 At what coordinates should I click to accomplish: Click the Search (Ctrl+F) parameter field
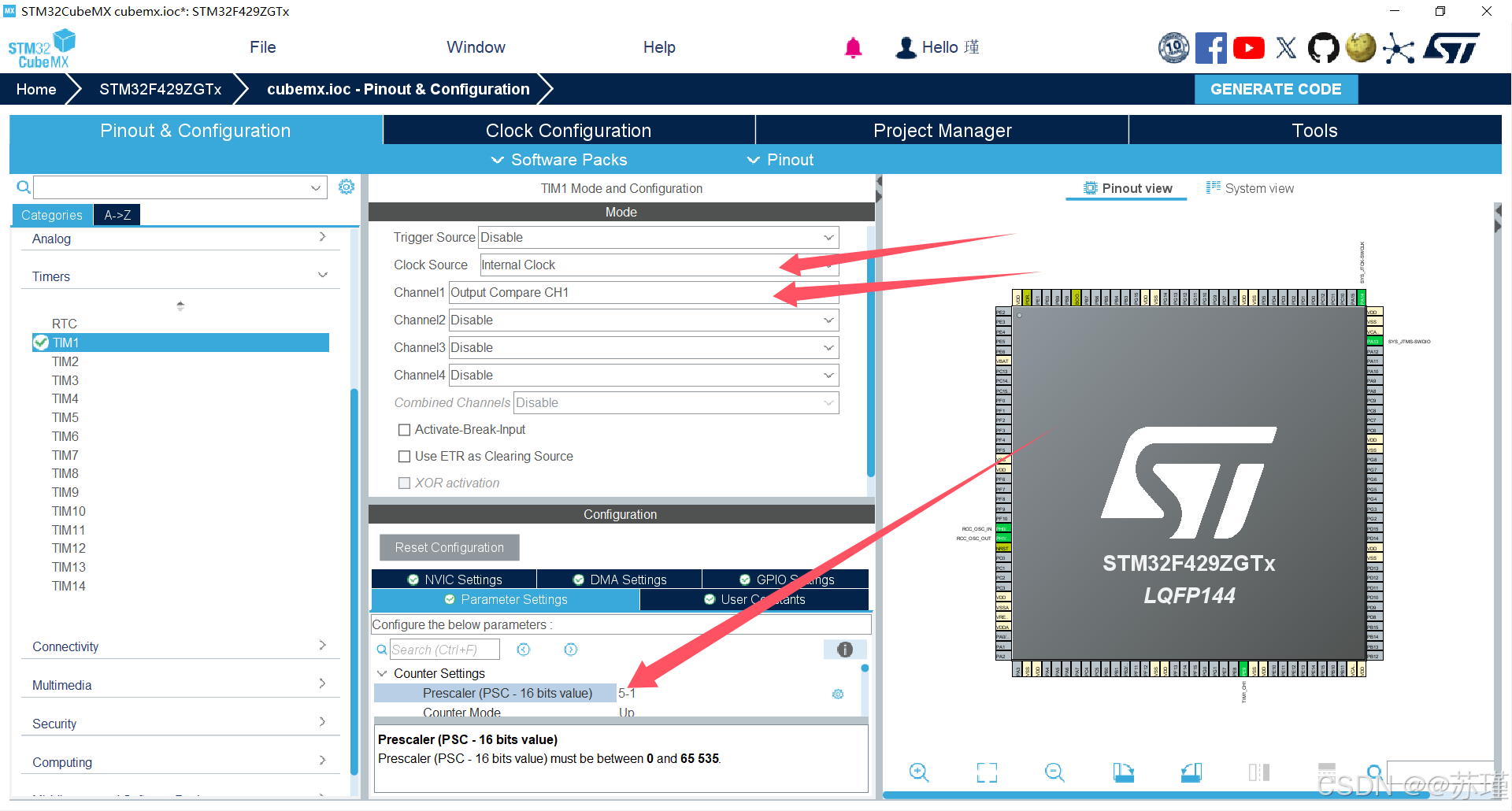(445, 650)
